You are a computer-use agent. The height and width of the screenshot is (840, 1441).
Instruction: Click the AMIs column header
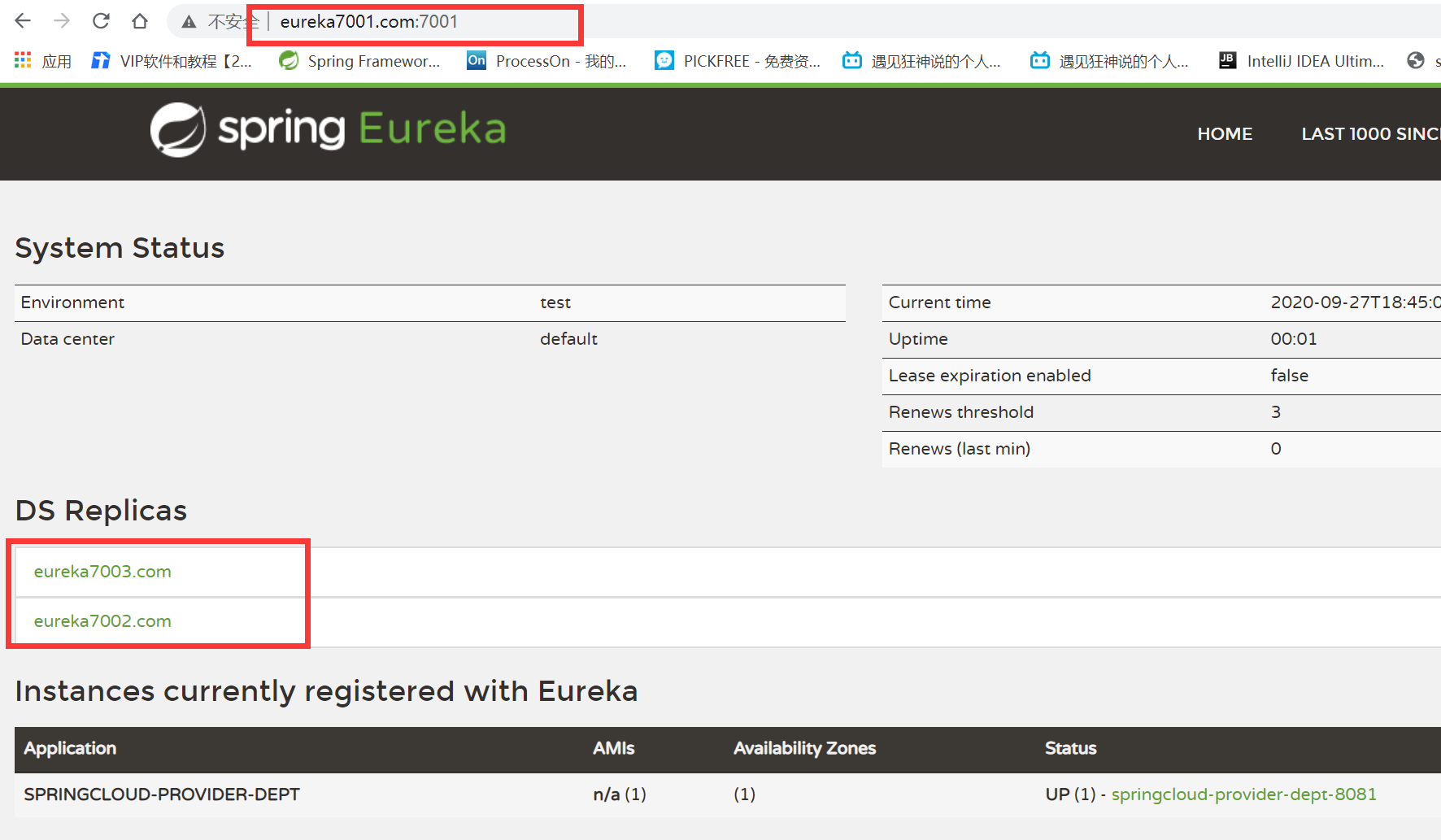613,748
